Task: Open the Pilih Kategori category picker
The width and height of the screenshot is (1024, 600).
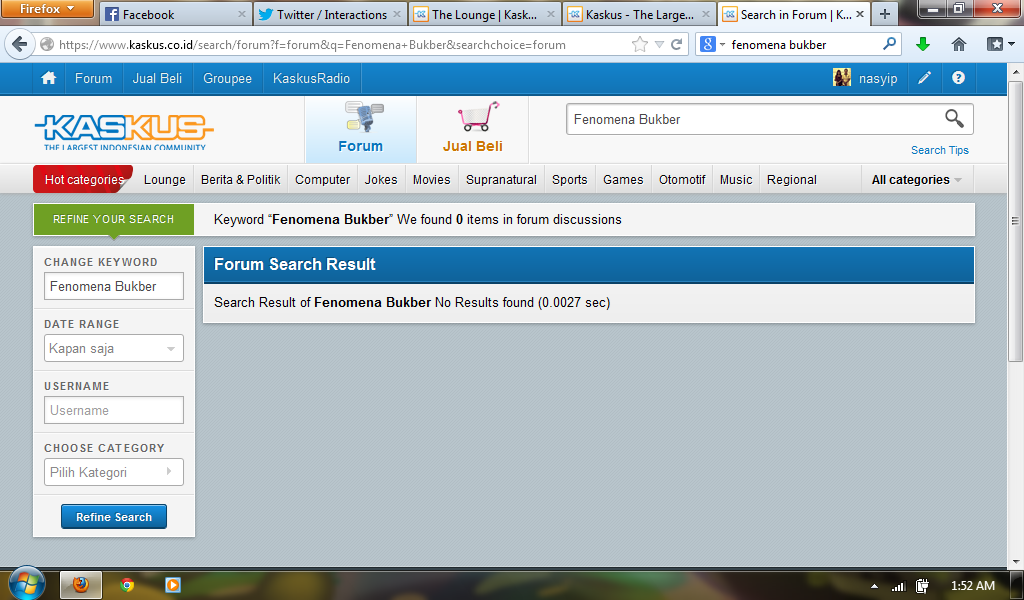Action: [x=114, y=472]
